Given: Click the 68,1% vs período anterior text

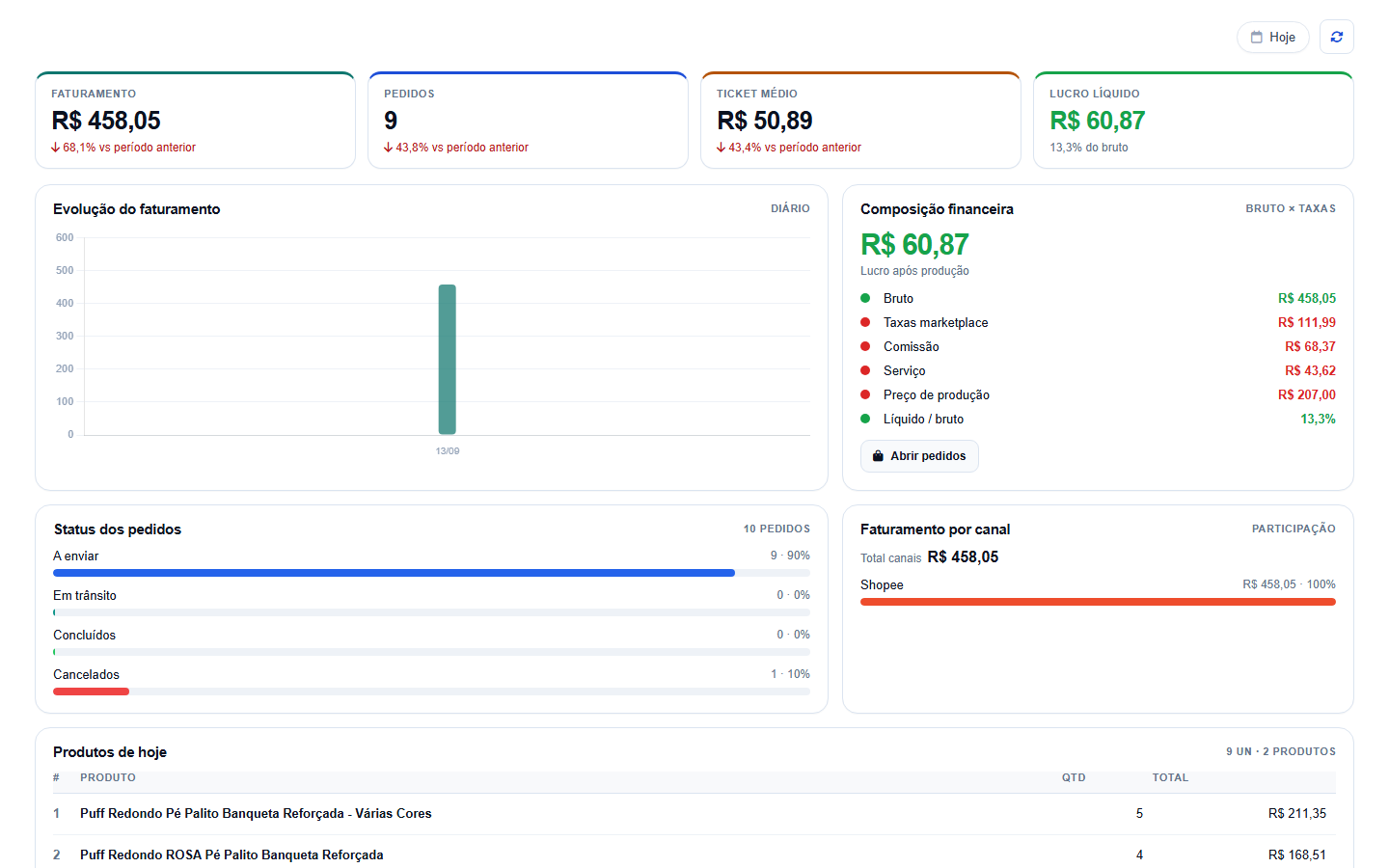Looking at the screenshot, I should click(129, 148).
